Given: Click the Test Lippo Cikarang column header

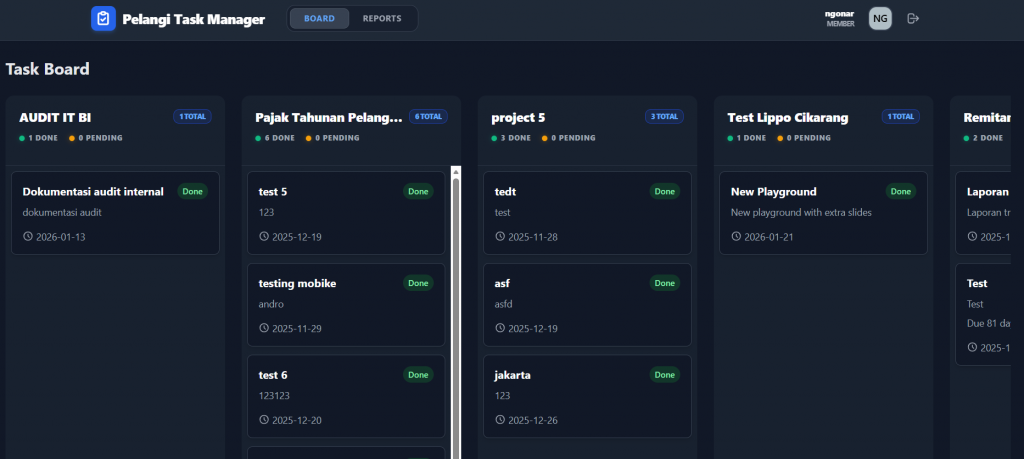Looking at the screenshot, I should point(787,117).
